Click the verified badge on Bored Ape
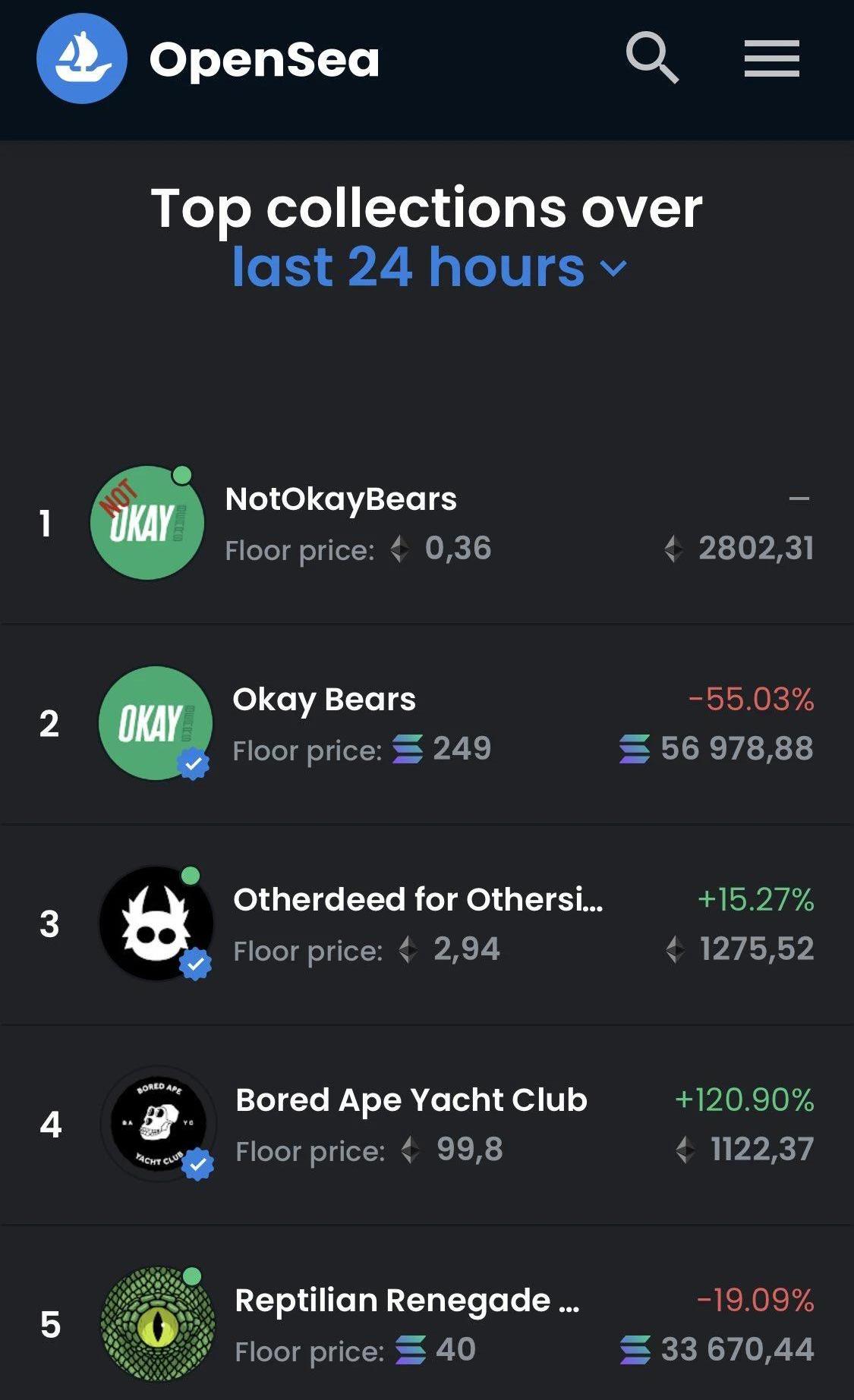The width and height of the screenshot is (854, 1400). coord(197,1164)
